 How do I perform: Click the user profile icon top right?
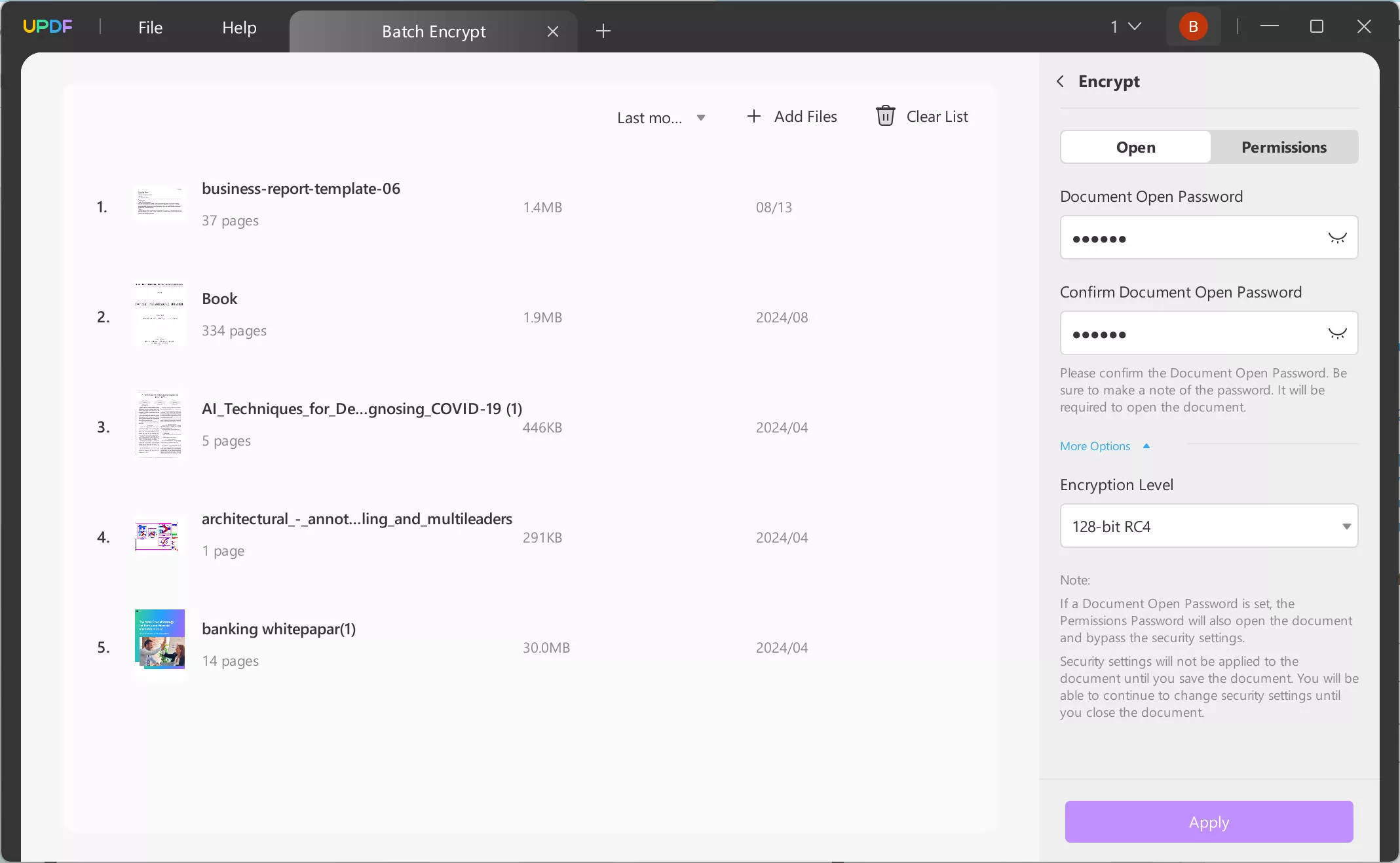pyautogui.click(x=1193, y=26)
